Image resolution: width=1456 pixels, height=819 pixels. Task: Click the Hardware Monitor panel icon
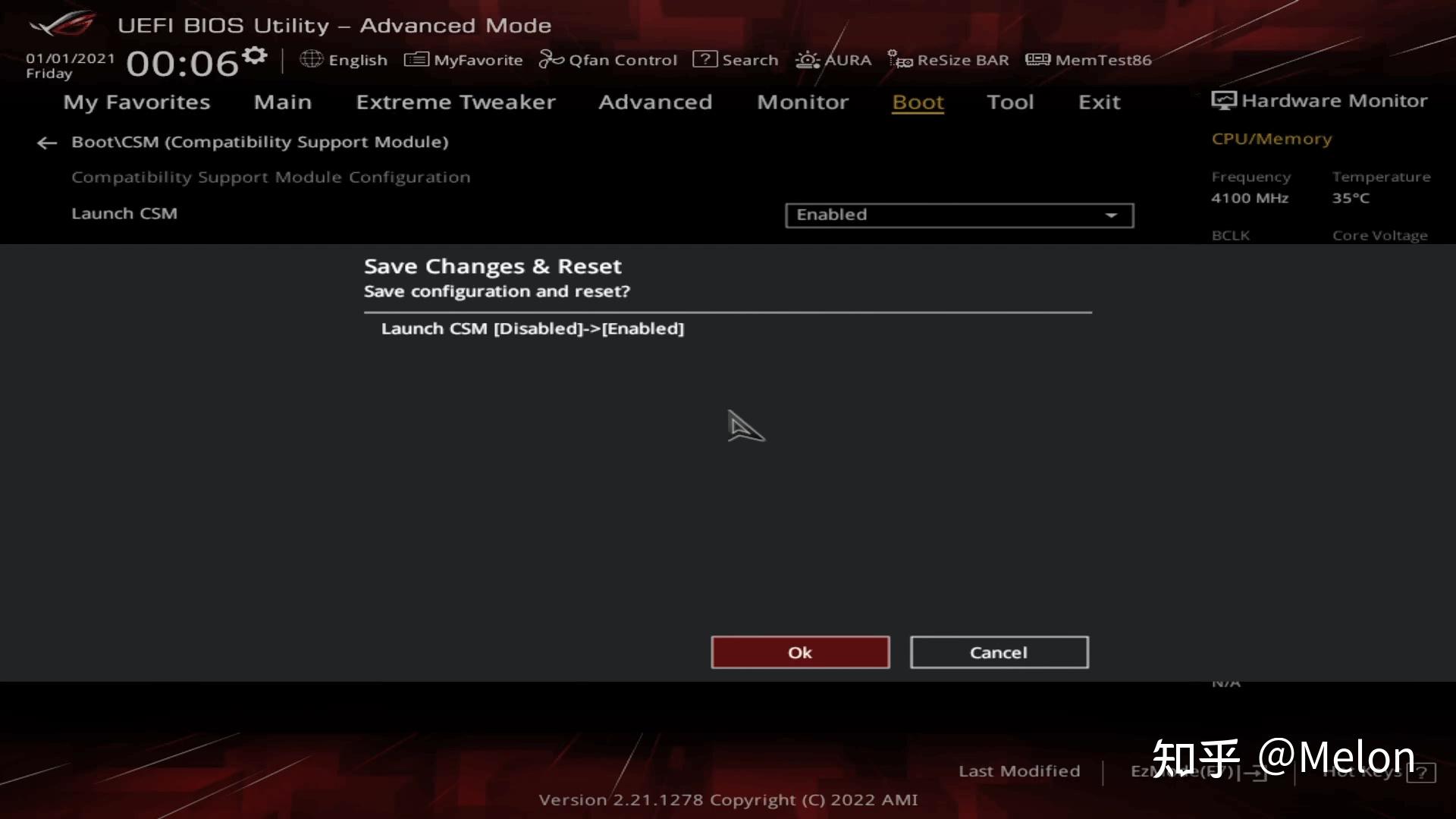[1223, 99]
